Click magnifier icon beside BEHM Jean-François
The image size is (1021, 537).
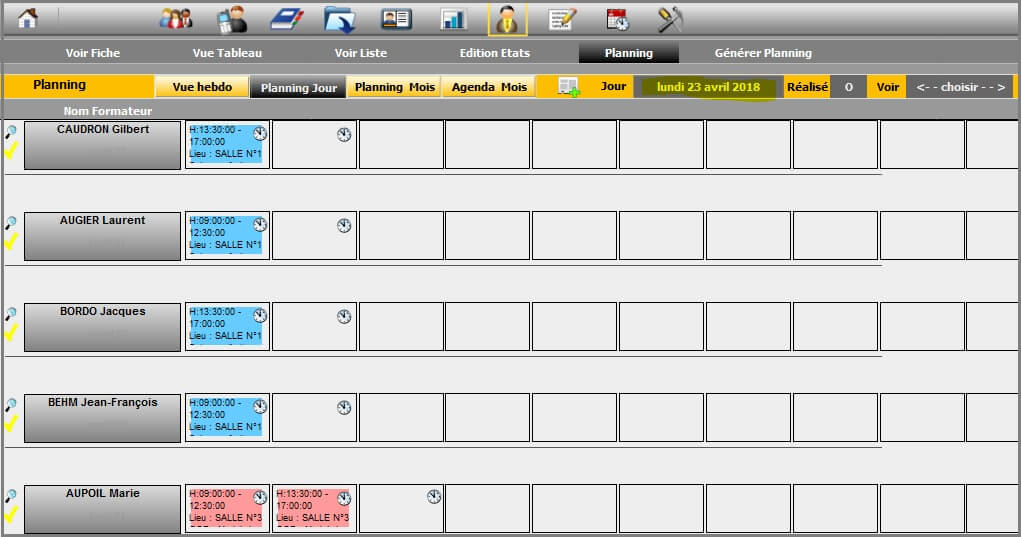click(11, 405)
